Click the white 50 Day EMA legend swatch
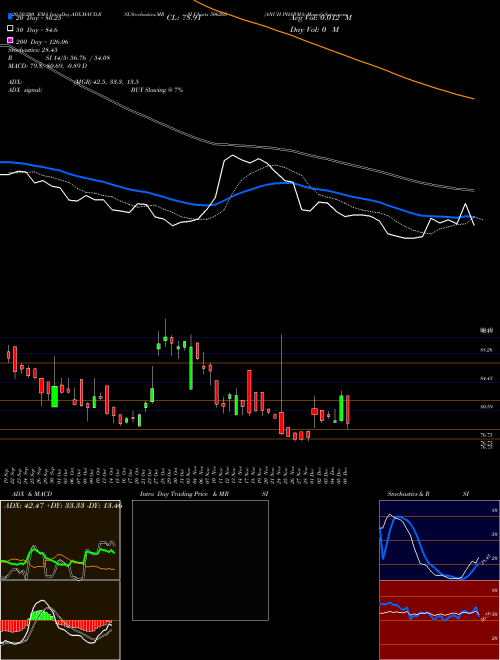The image size is (500, 660). coord(10,28)
